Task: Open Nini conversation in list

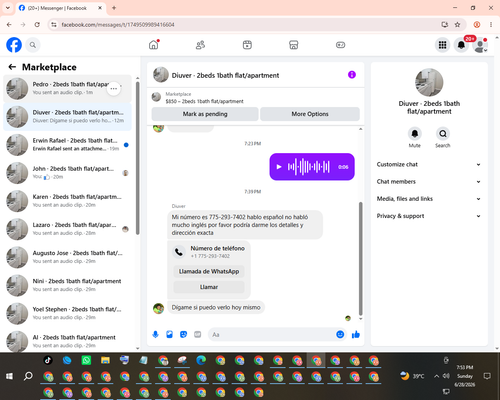Action: coord(67,285)
